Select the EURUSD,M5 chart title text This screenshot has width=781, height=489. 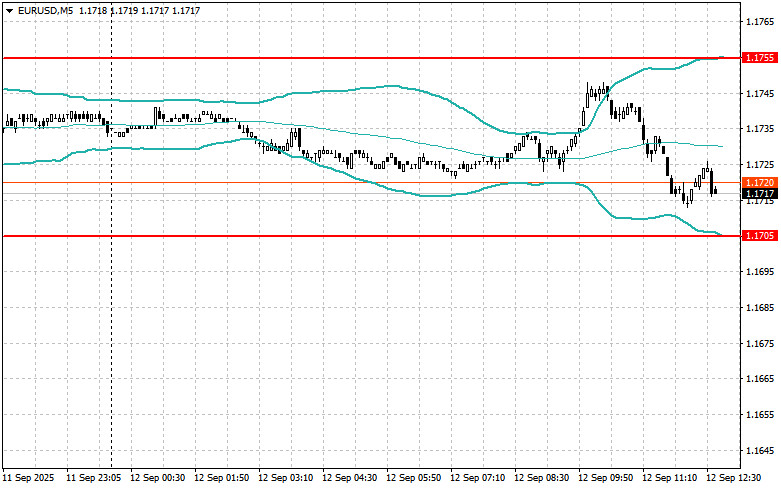(x=45, y=10)
